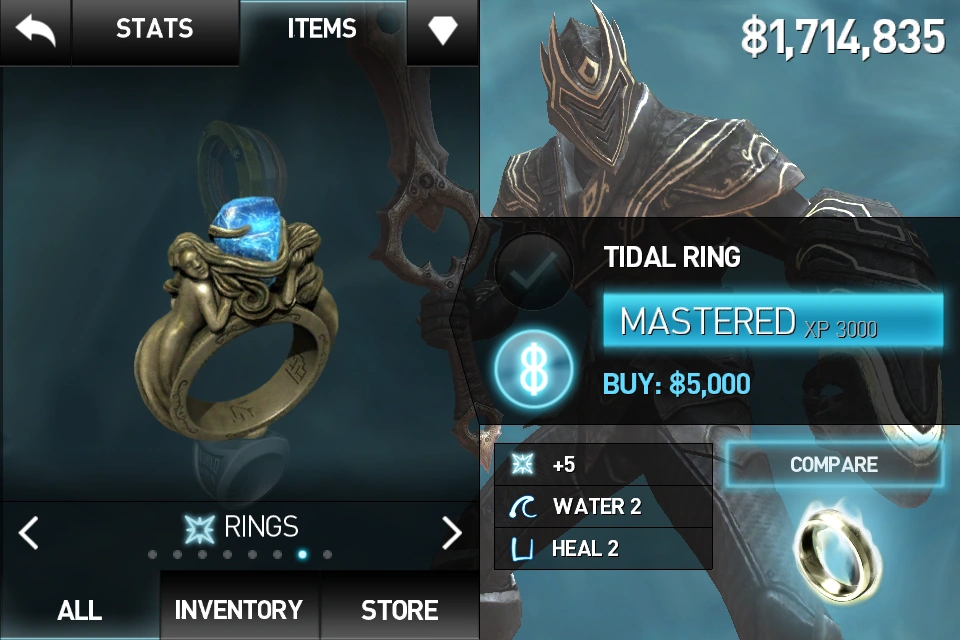This screenshot has height=640, width=960.
Task: Switch to the Stats tab
Action: (155, 31)
